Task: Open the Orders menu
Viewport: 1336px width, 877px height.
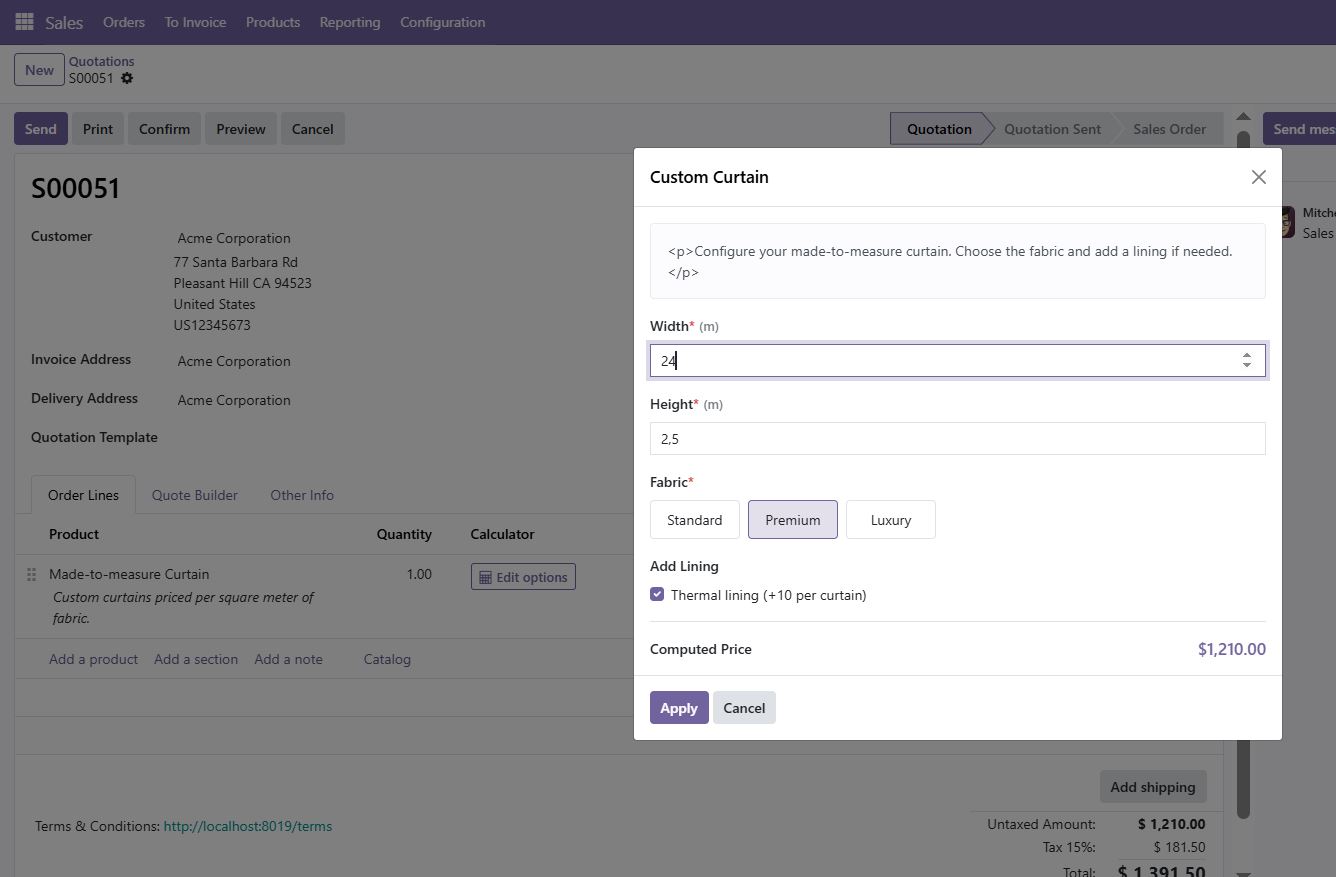Action: pos(124,22)
